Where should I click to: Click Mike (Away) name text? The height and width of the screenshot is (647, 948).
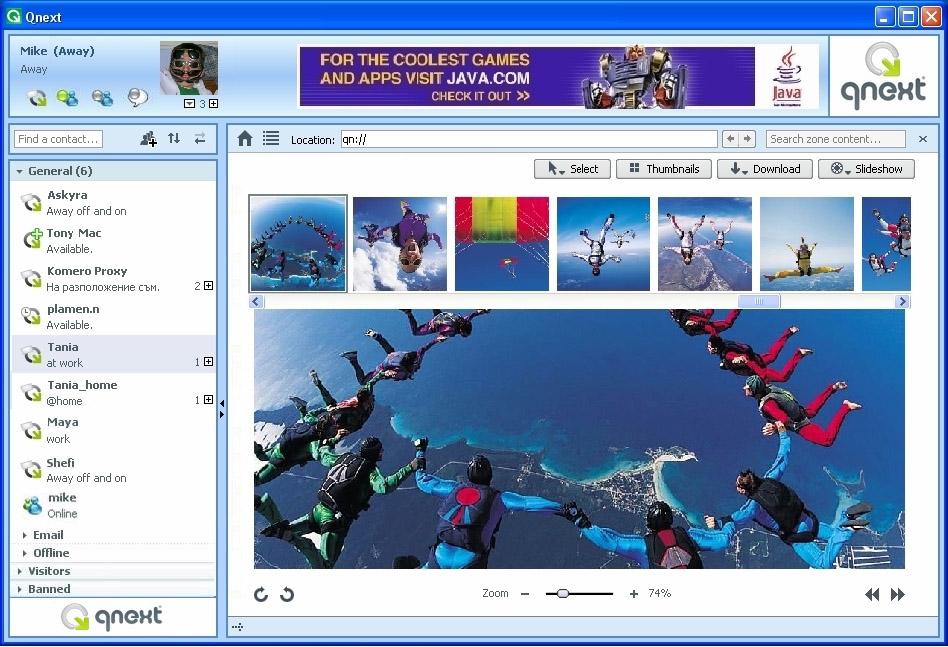[x=57, y=51]
